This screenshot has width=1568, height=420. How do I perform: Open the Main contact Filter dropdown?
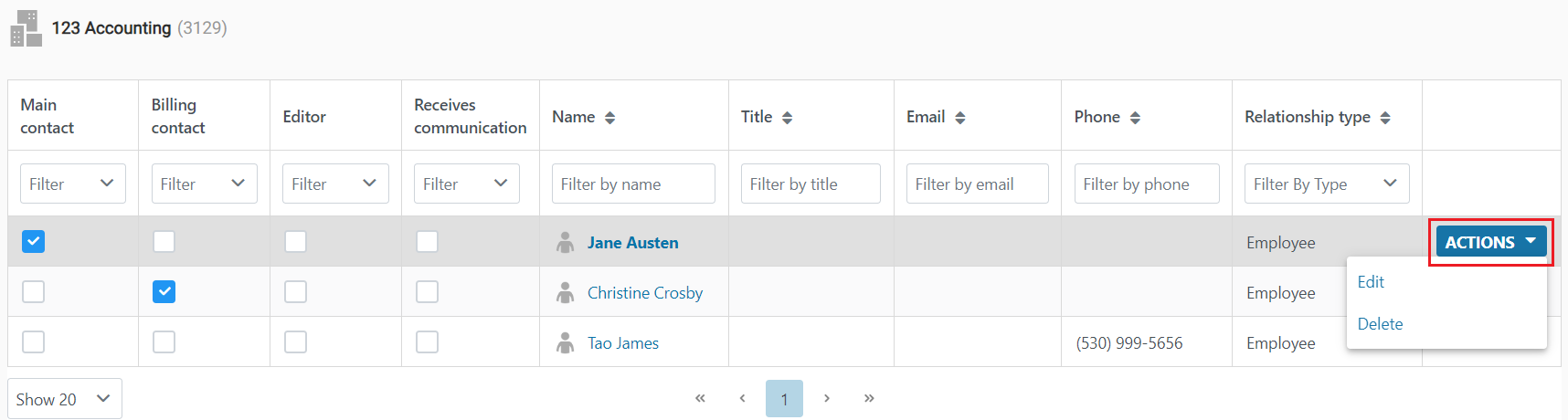point(73,184)
